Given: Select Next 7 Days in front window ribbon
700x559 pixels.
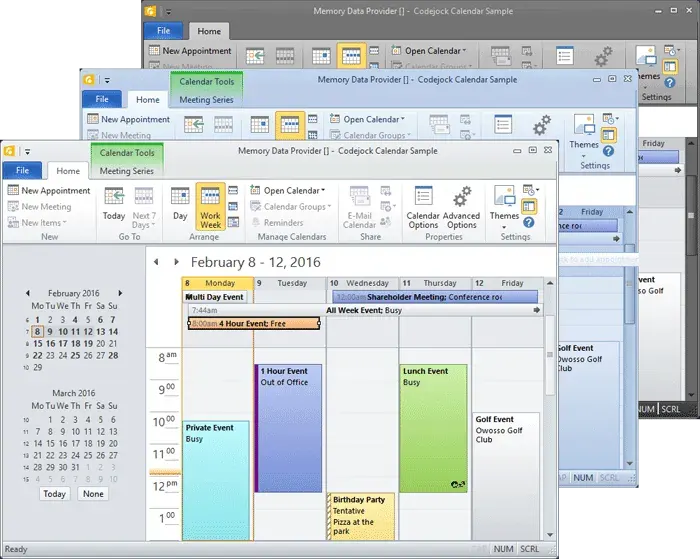Looking at the screenshot, I should tap(144, 208).
